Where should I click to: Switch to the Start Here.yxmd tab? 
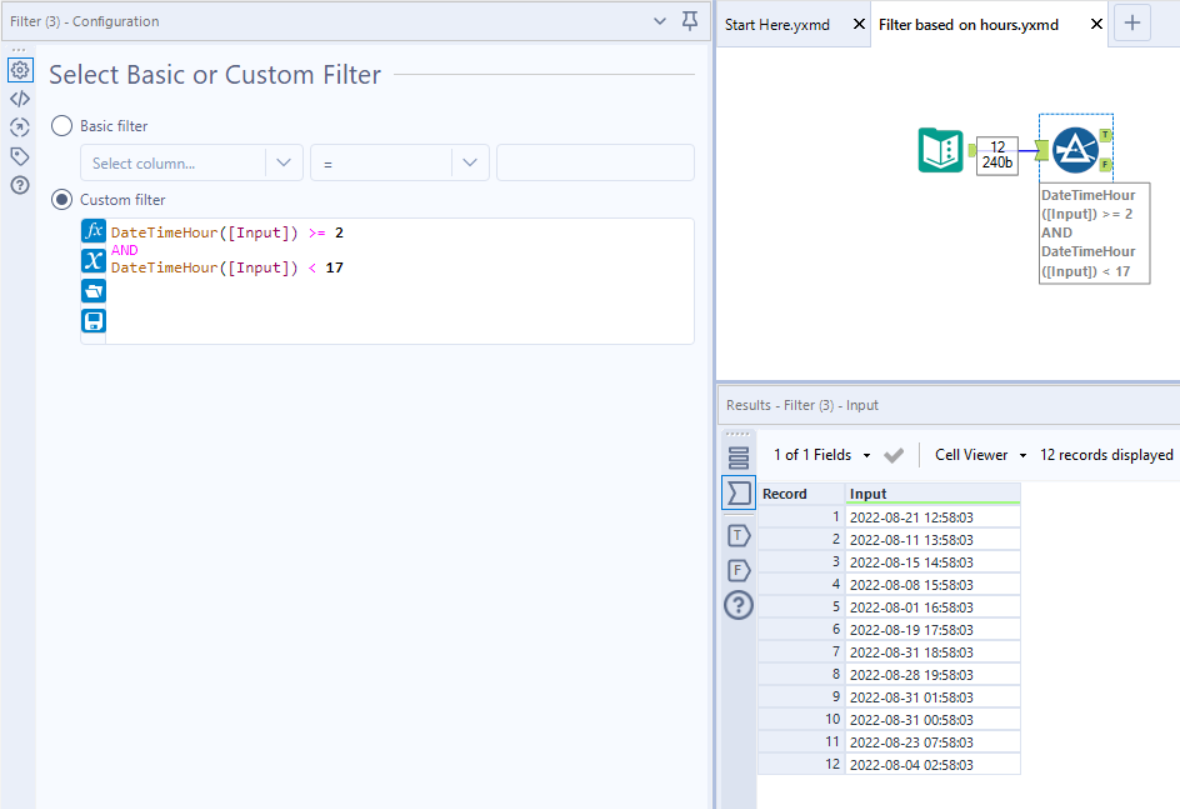coord(778,24)
